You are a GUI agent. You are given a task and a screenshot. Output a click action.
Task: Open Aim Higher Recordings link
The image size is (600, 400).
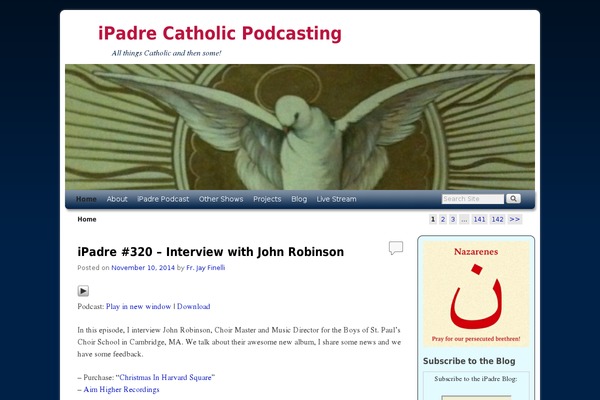point(121,389)
